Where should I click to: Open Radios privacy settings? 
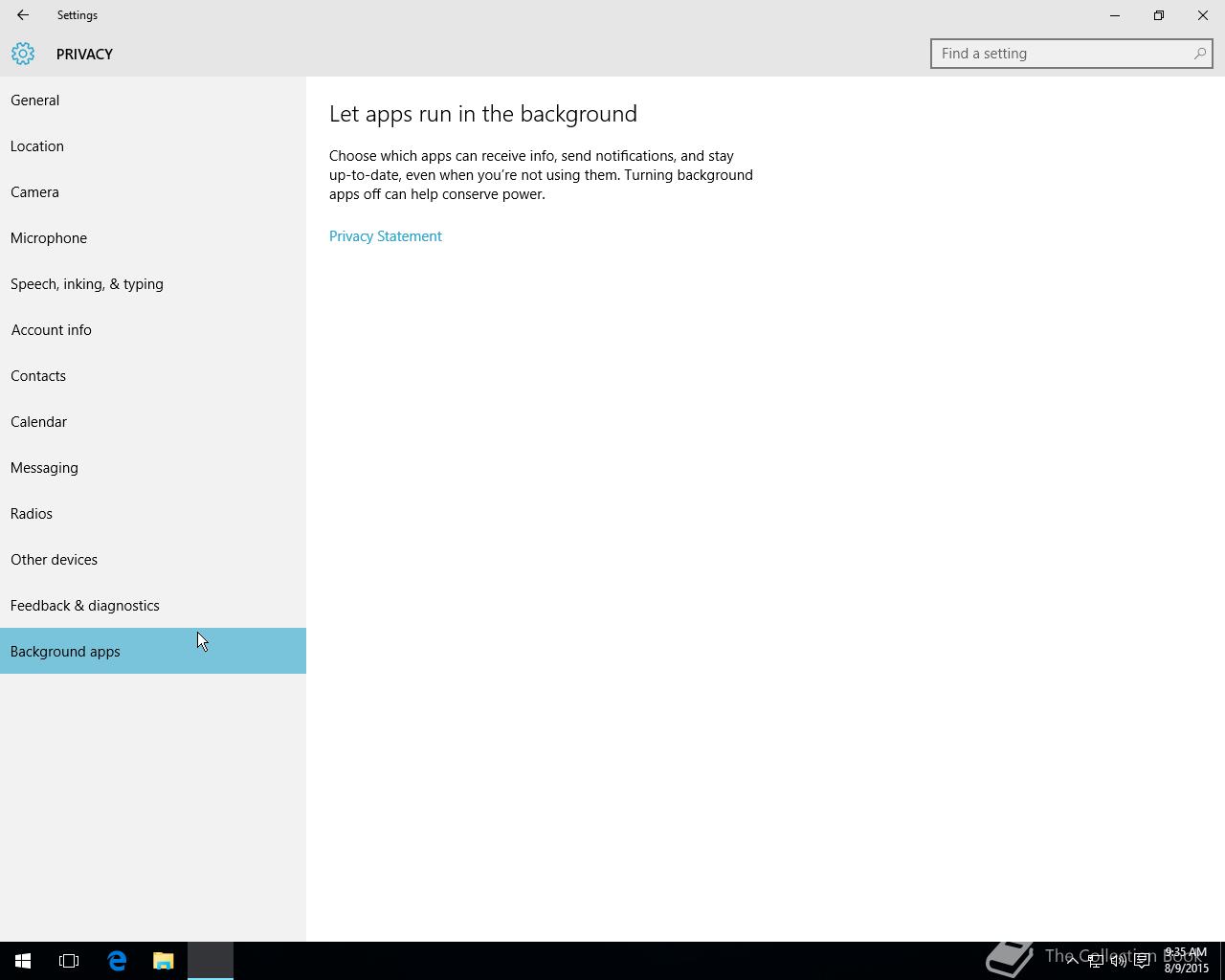click(x=153, y=513)
